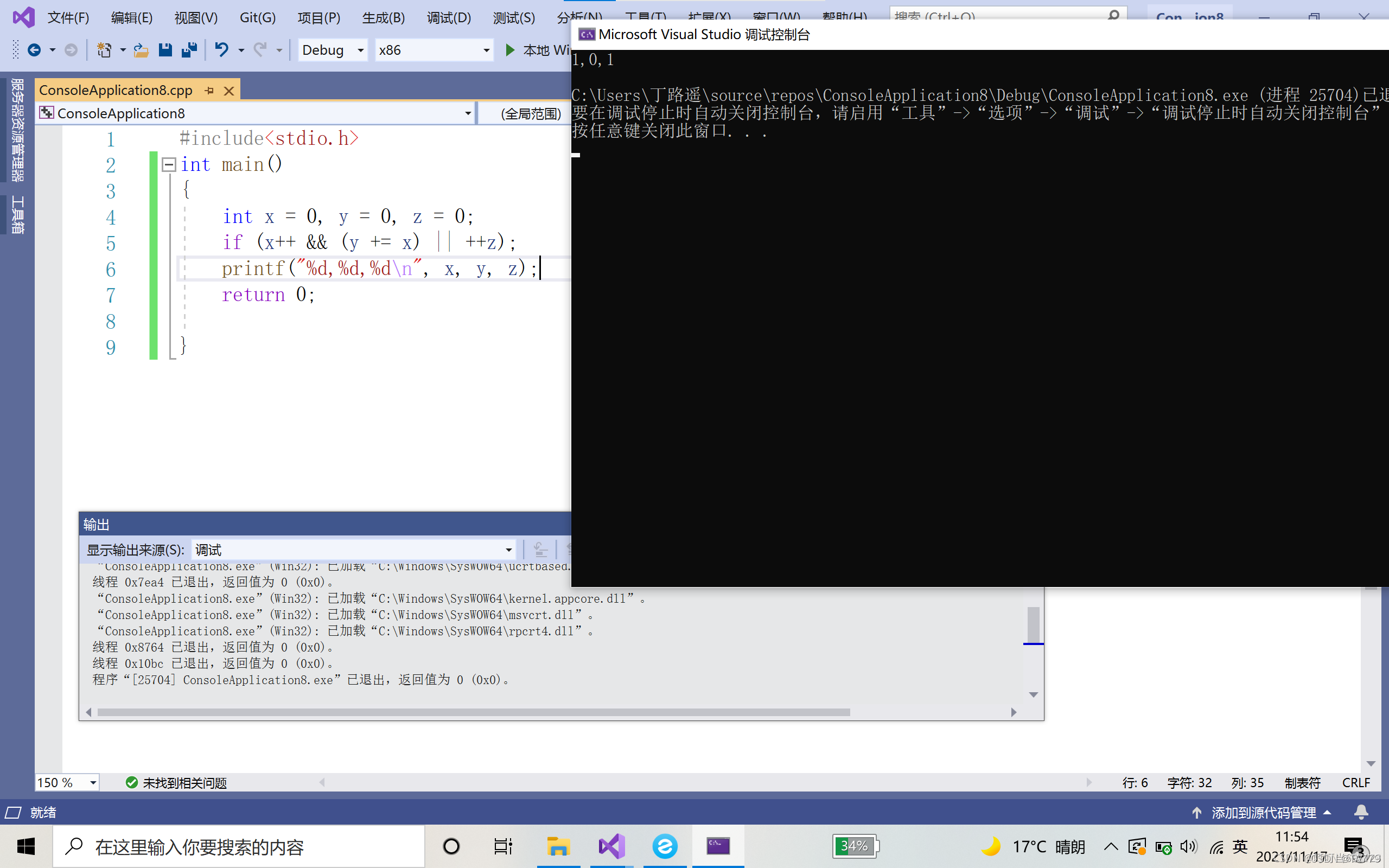This screenshot has width=1389, height=868.
Task: Click the Undo arrow icon
Action: pos(221,50)
